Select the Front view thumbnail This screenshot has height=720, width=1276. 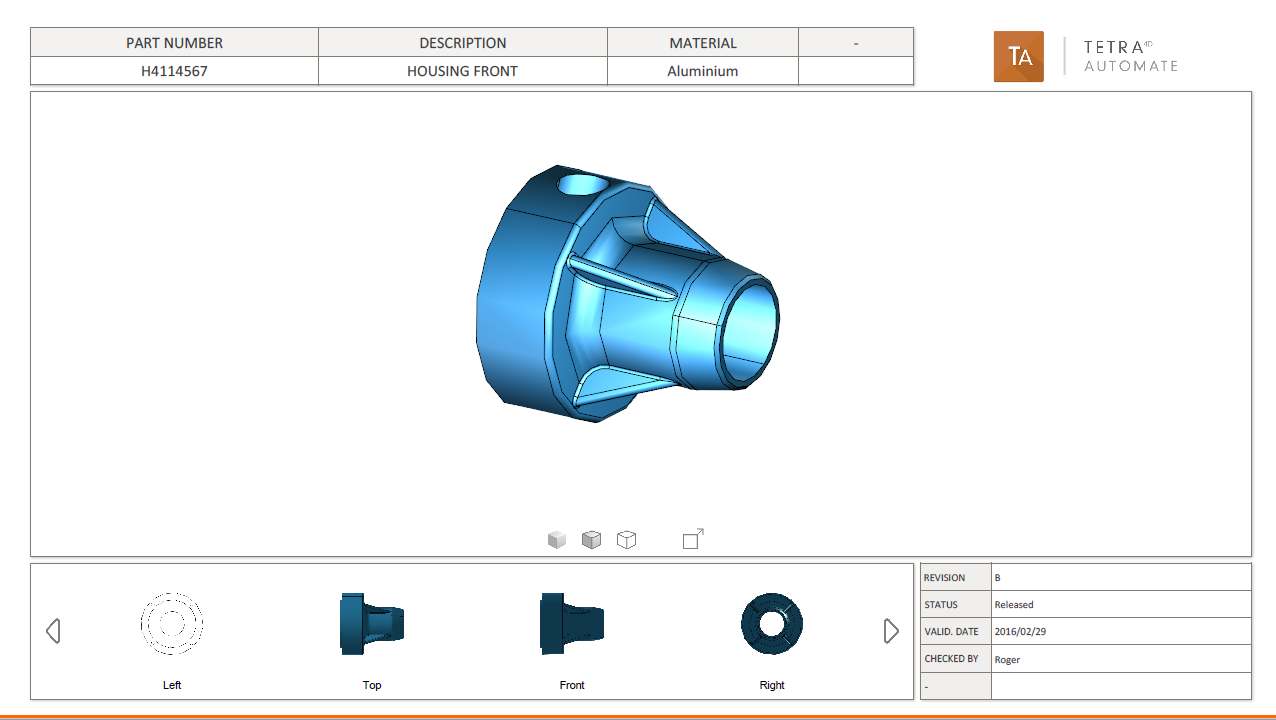[572, 624]
